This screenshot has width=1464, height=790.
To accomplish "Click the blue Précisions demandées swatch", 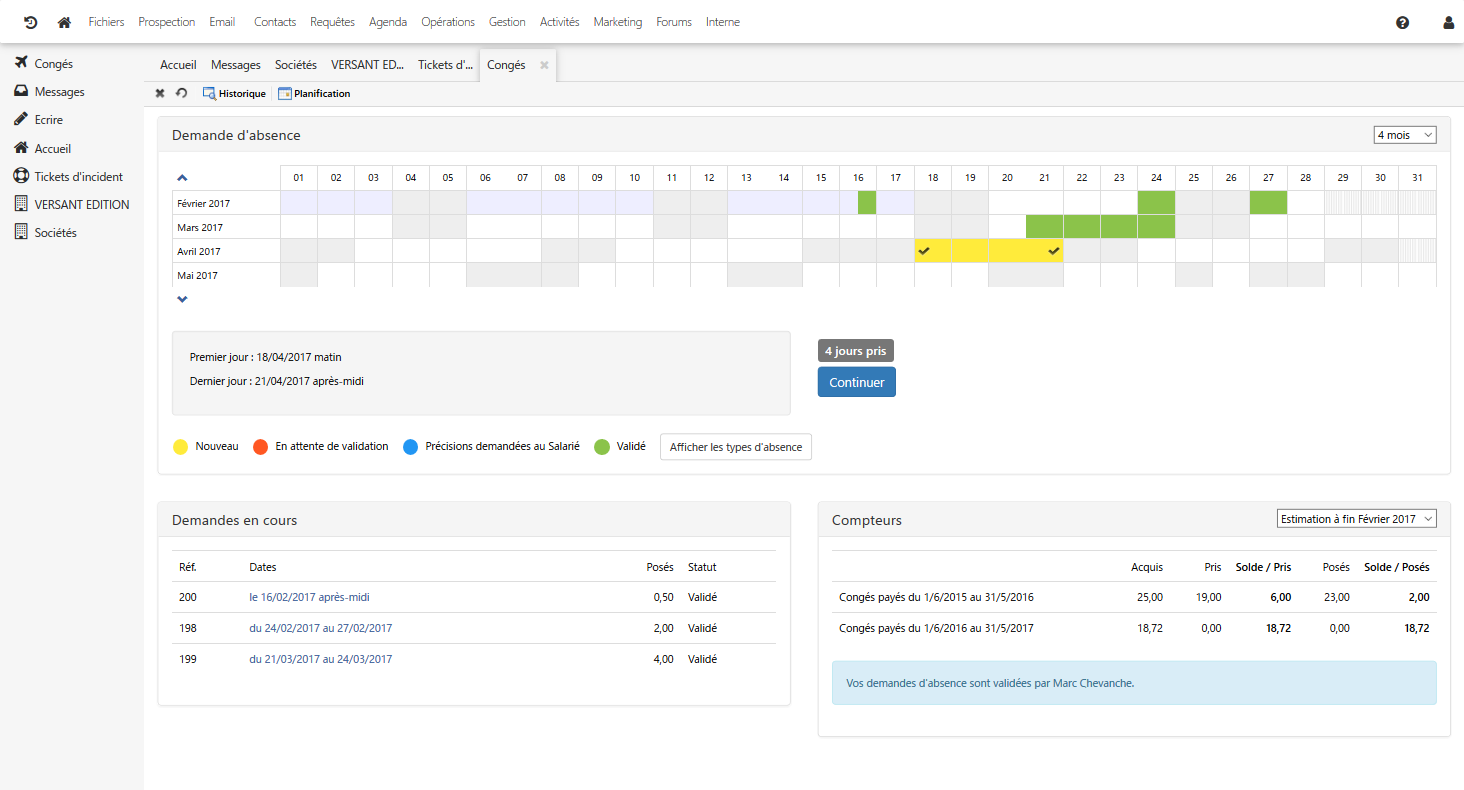I will [x=411, y=447].
